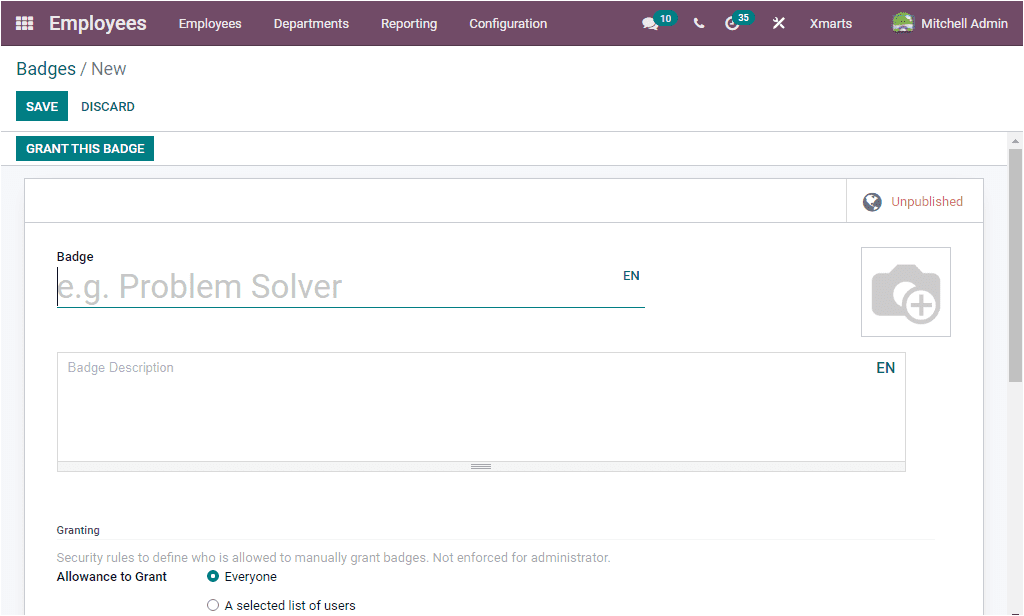Viewport: 1024px width, 616px height.
Task: Open the apps grid menu
Action: (x=24, y=23)
